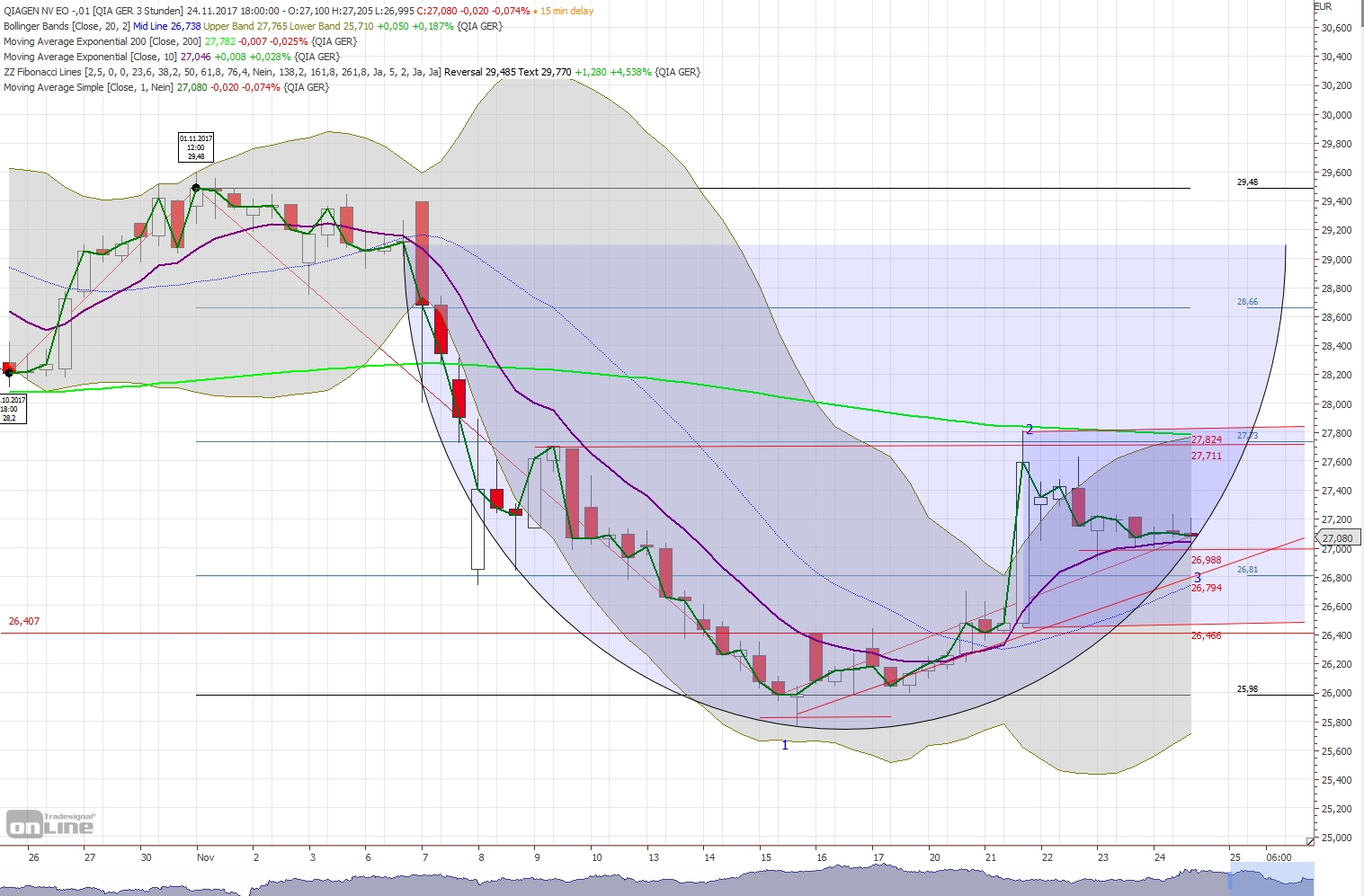The width and height of the screenshot is (1364, 896).
Task: Click date axis label 7
Action: tap(424, 857)
